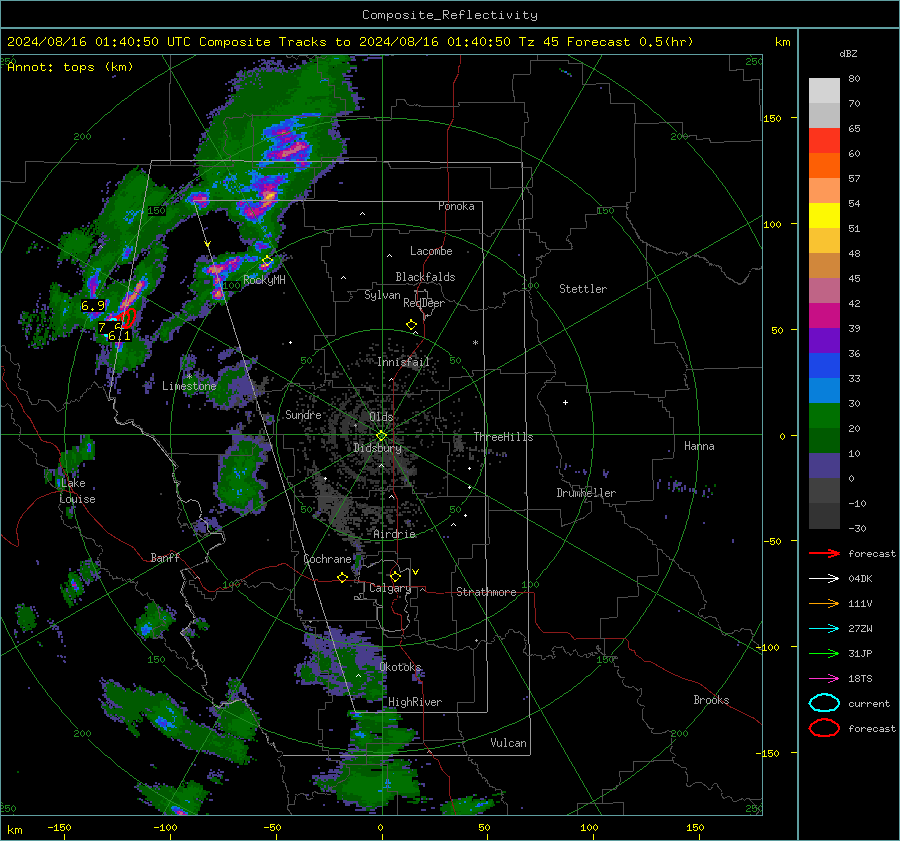
Task: Click the red forecast ellipse legend symbol
Action: 824,728
